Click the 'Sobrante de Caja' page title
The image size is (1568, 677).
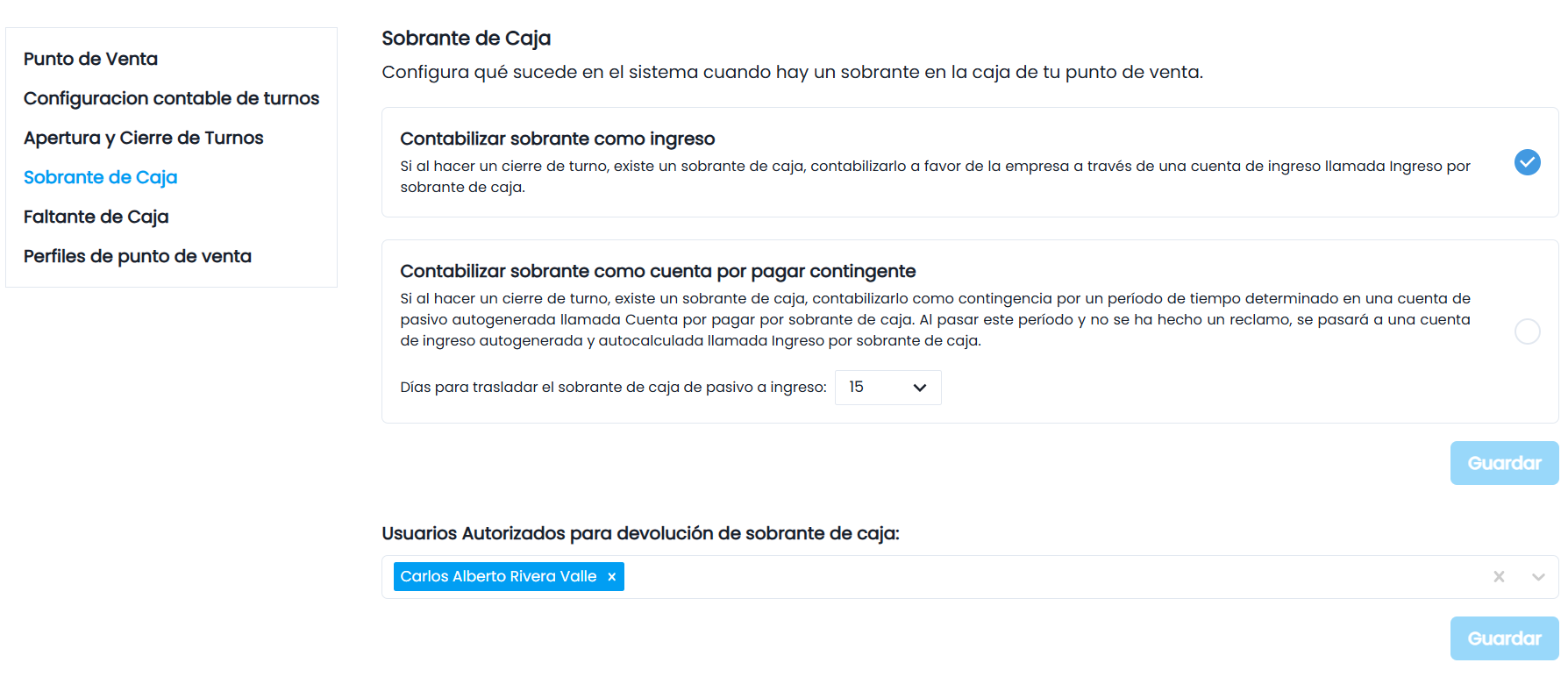pyautogui.click(x=466, y=39)
